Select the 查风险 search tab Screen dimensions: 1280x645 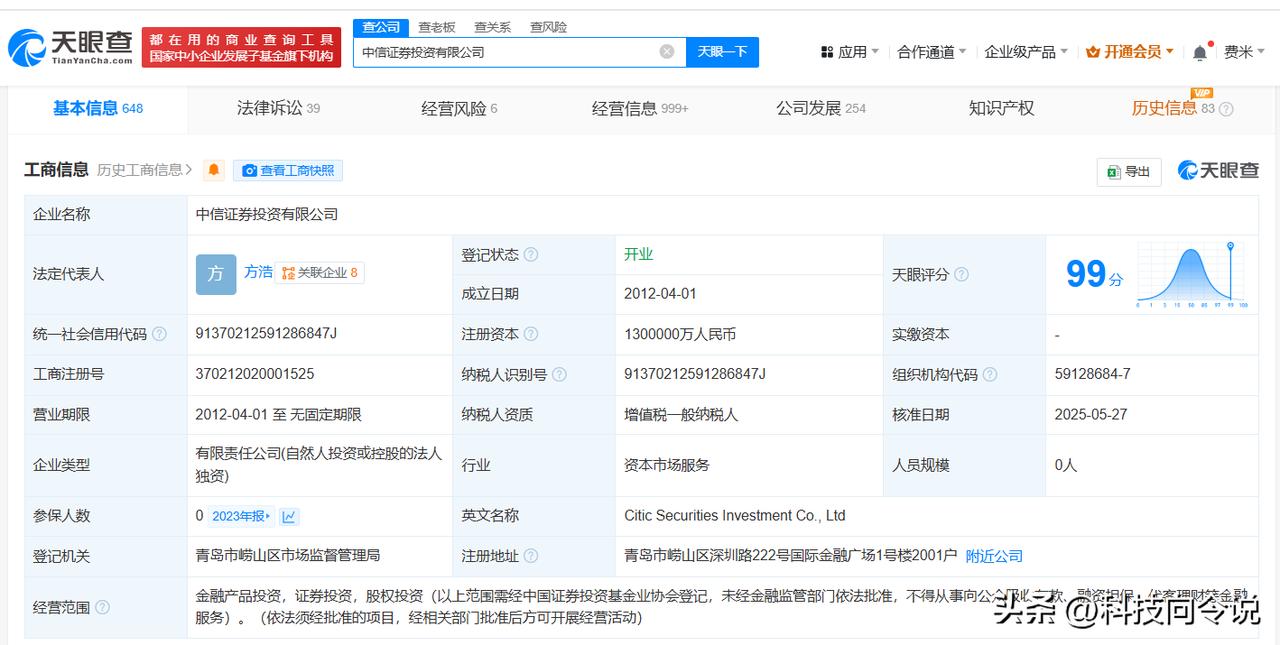[549, 27]
